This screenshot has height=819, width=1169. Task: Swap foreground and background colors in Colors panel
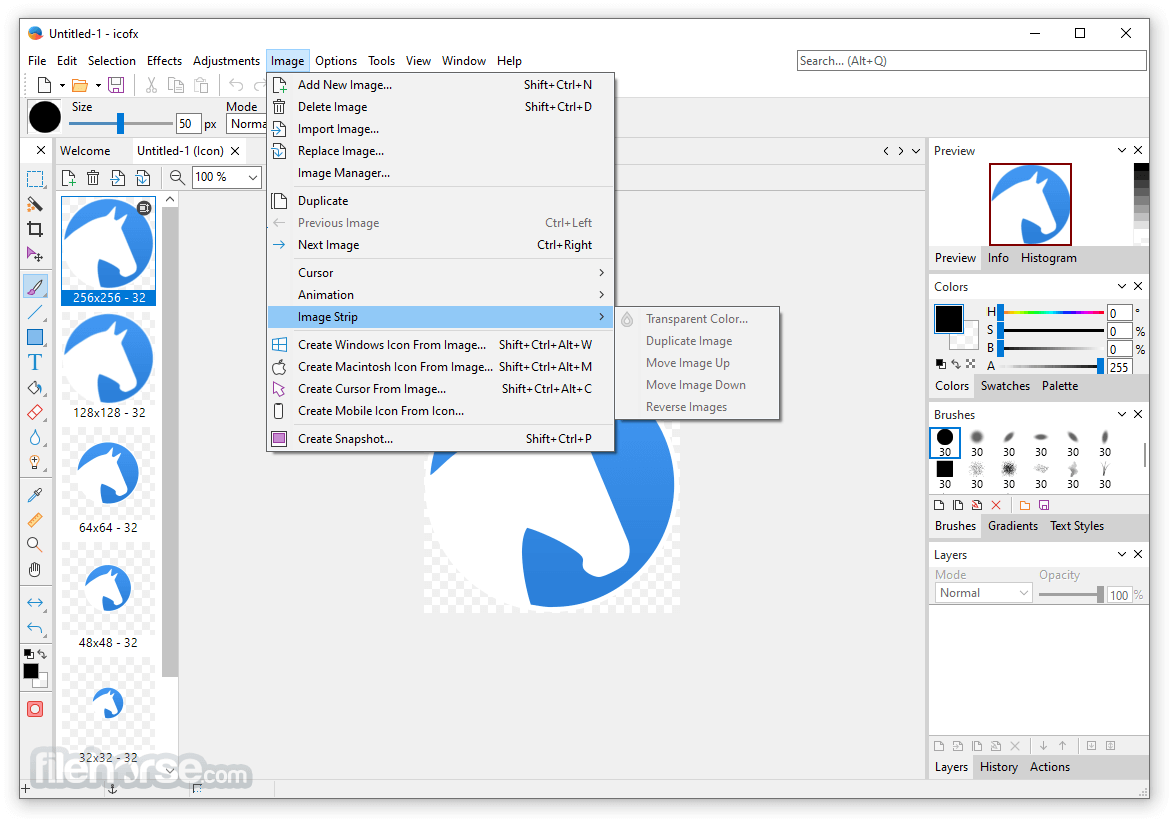pos(956,364)
